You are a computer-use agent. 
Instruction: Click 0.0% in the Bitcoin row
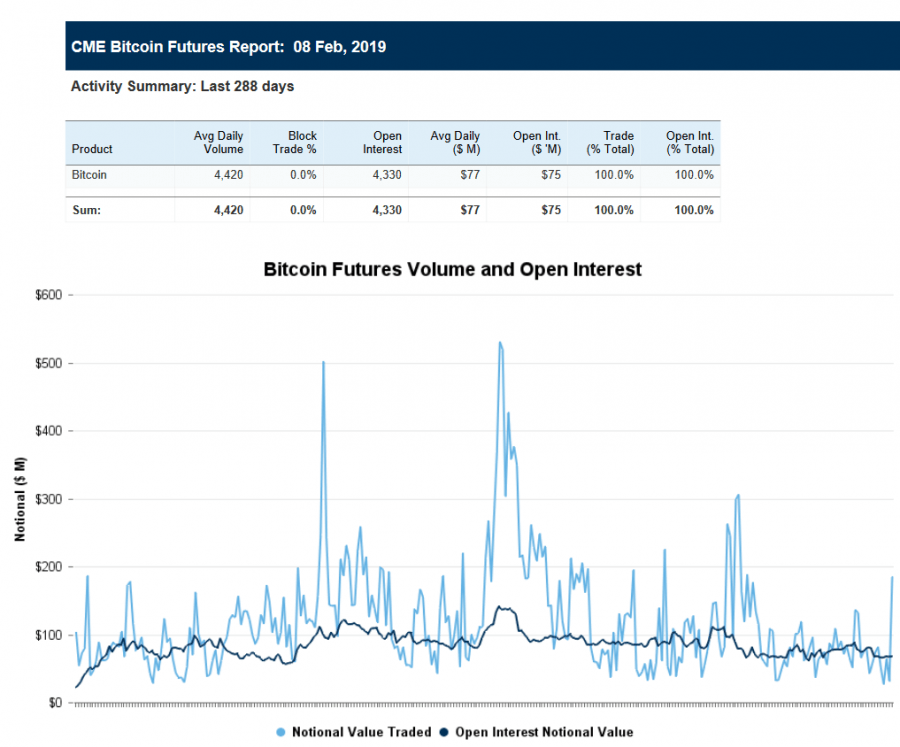(x=303, y=175)
